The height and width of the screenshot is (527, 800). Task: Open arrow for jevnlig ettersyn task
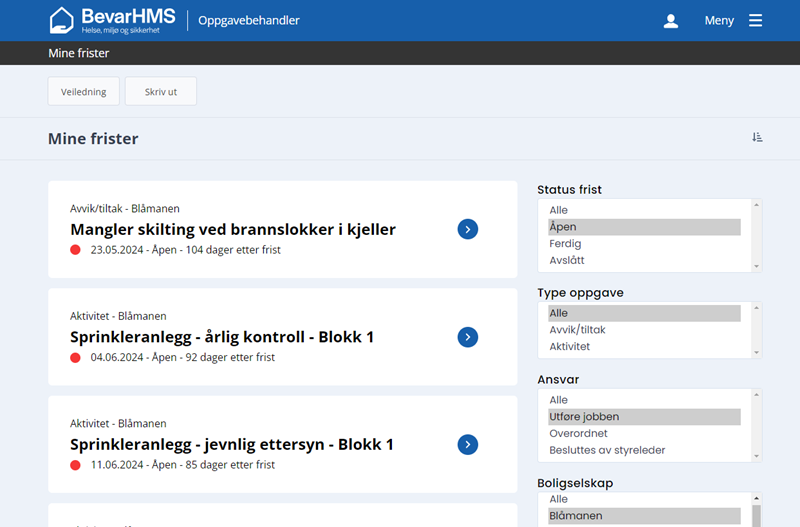coord(468,444)
